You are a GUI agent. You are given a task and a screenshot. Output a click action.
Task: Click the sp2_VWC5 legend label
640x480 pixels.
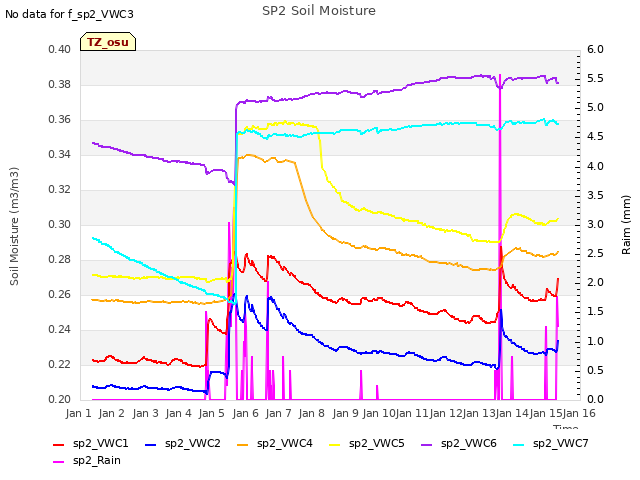(x=376, y=443)
